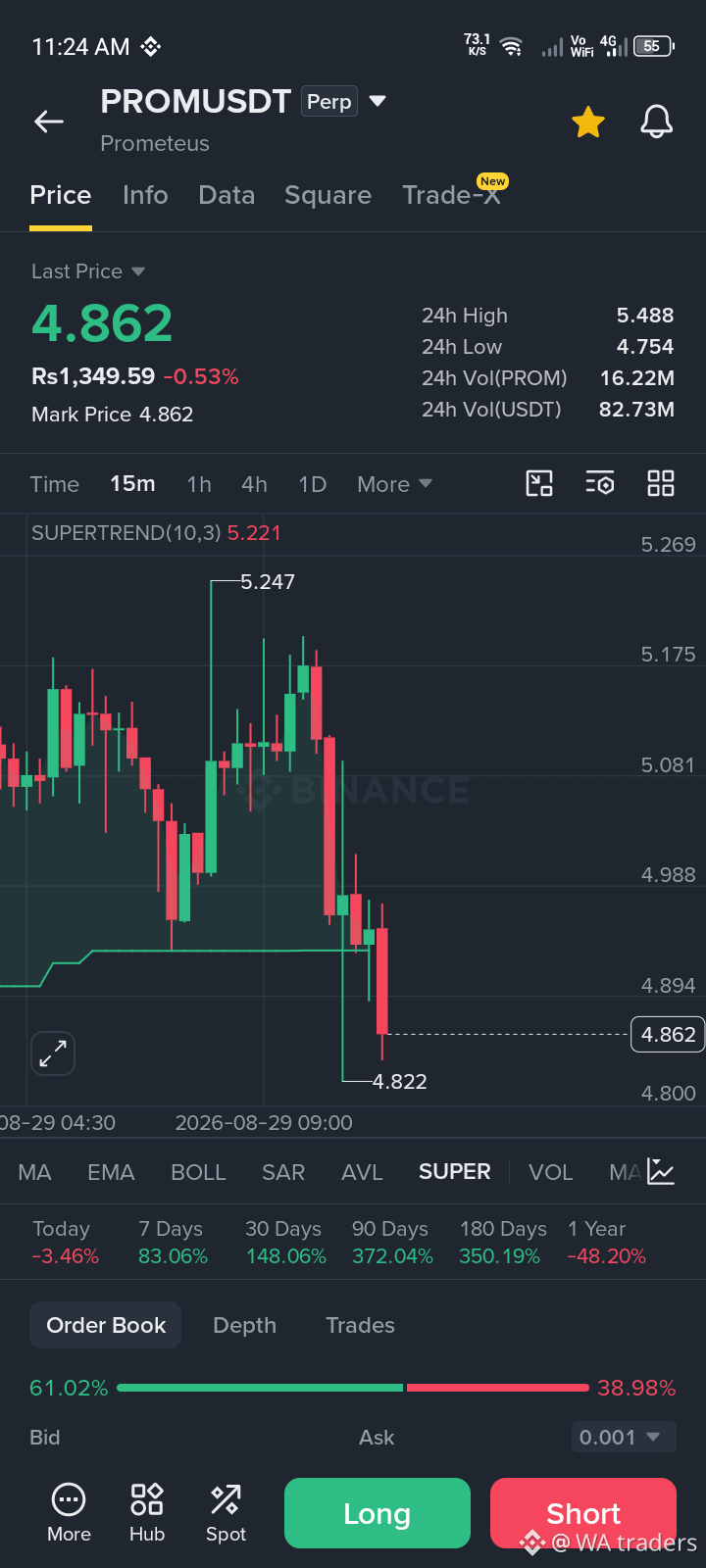This screenshot has width=706, height=1568.
Task: Enable the EMA indicator
Action: click(111, 1172)
